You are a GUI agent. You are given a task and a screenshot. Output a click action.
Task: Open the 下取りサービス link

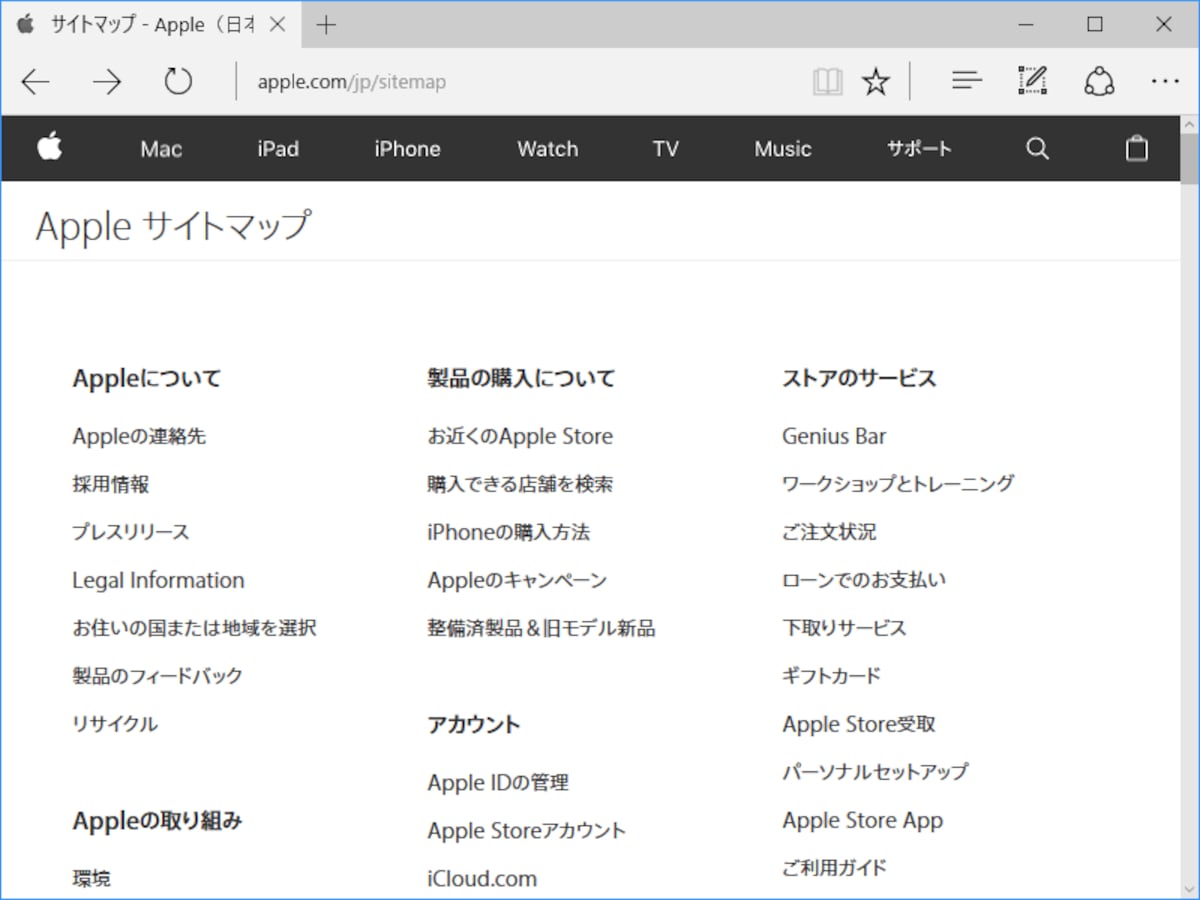tap(844, 628)
